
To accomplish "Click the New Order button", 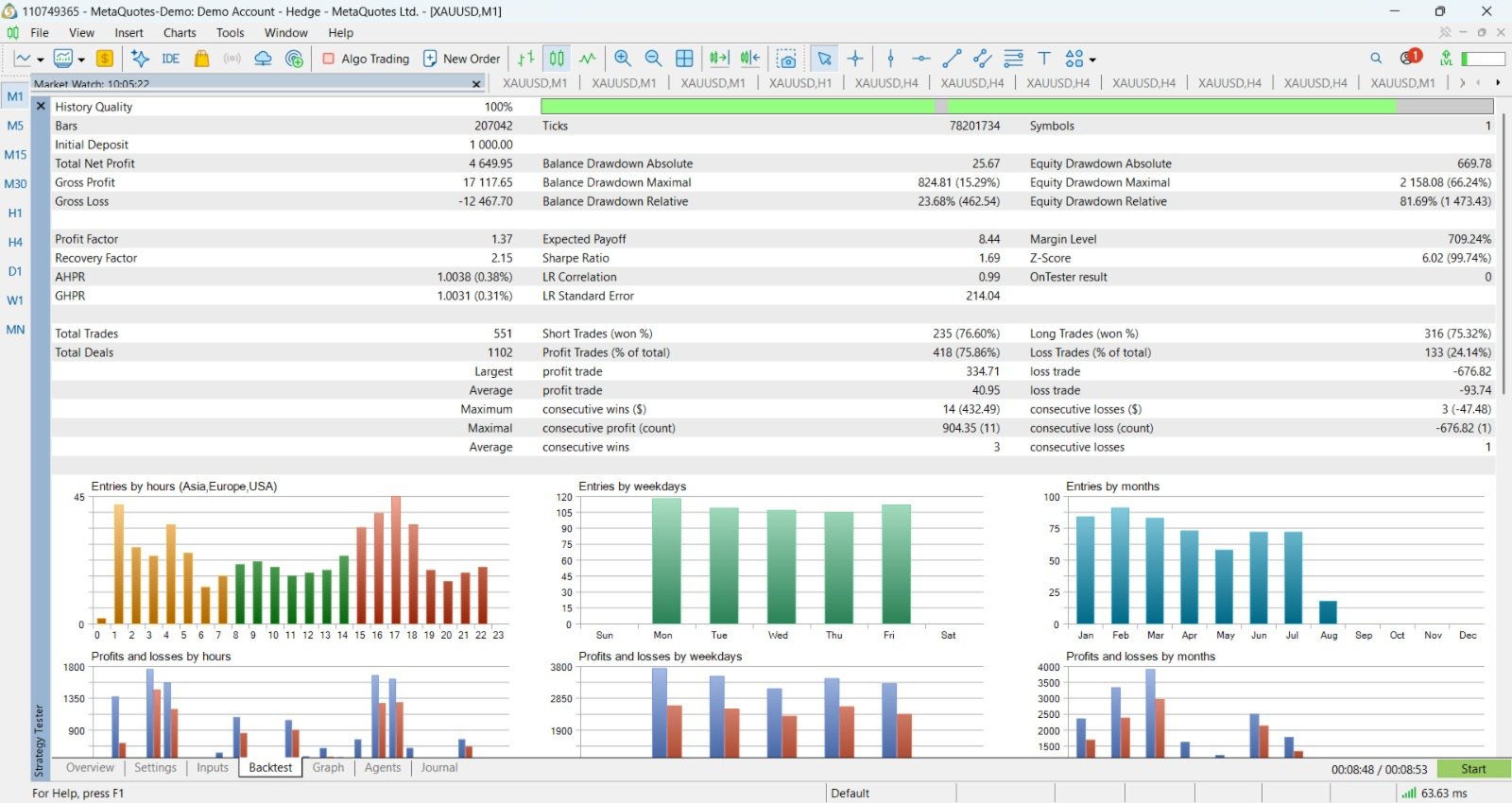I will [461, 59].
